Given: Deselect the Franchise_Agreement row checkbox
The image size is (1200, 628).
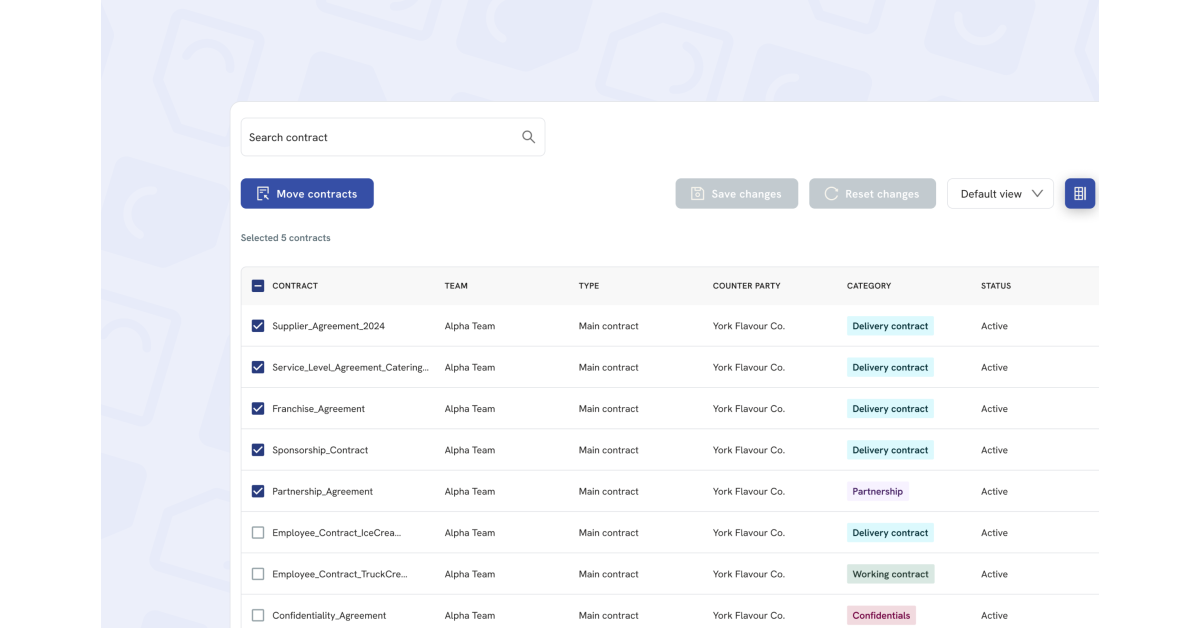Looking at the screenshot, I should 258,409.
